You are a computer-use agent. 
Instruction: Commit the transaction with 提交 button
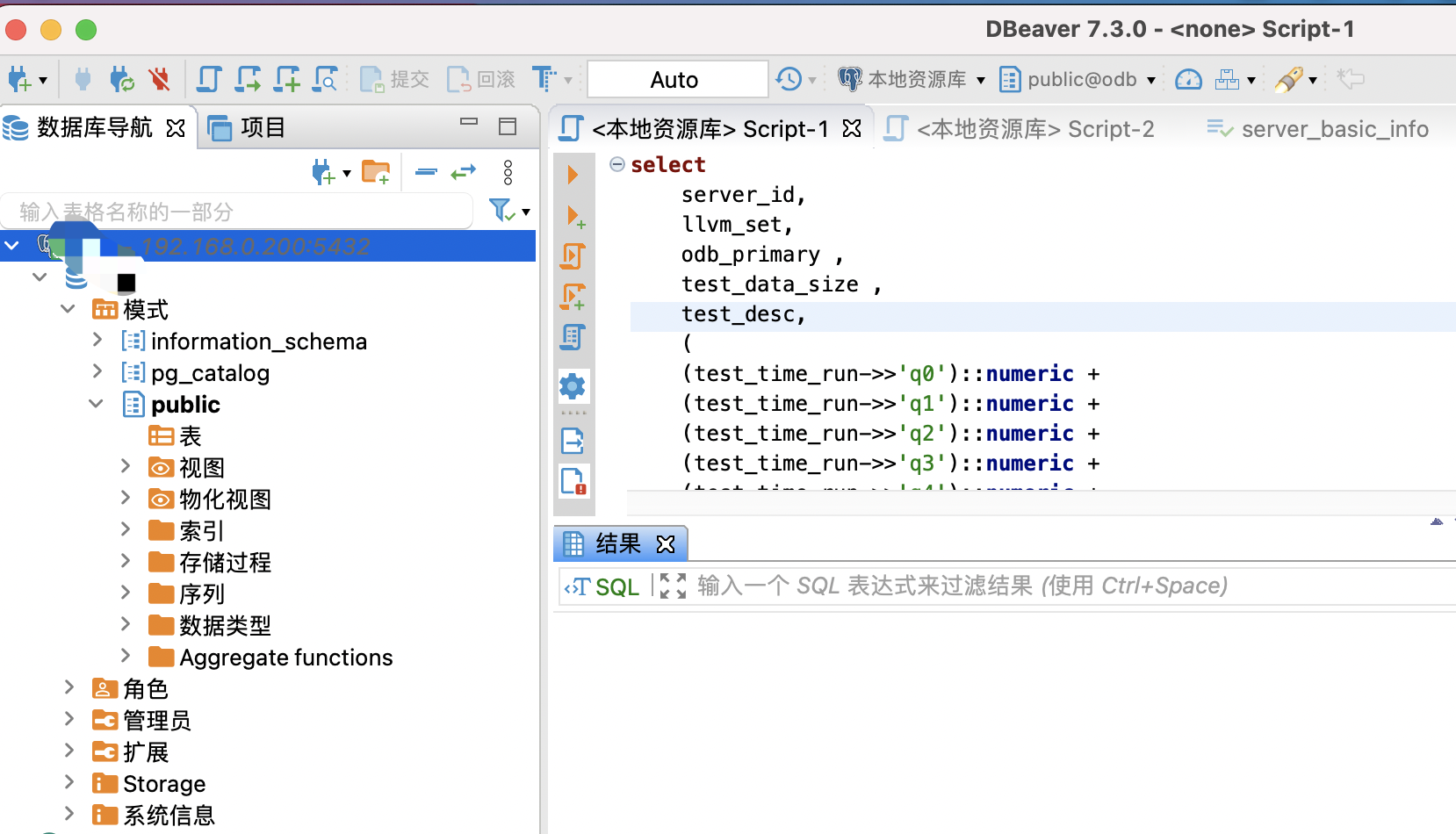pos(394,78)
